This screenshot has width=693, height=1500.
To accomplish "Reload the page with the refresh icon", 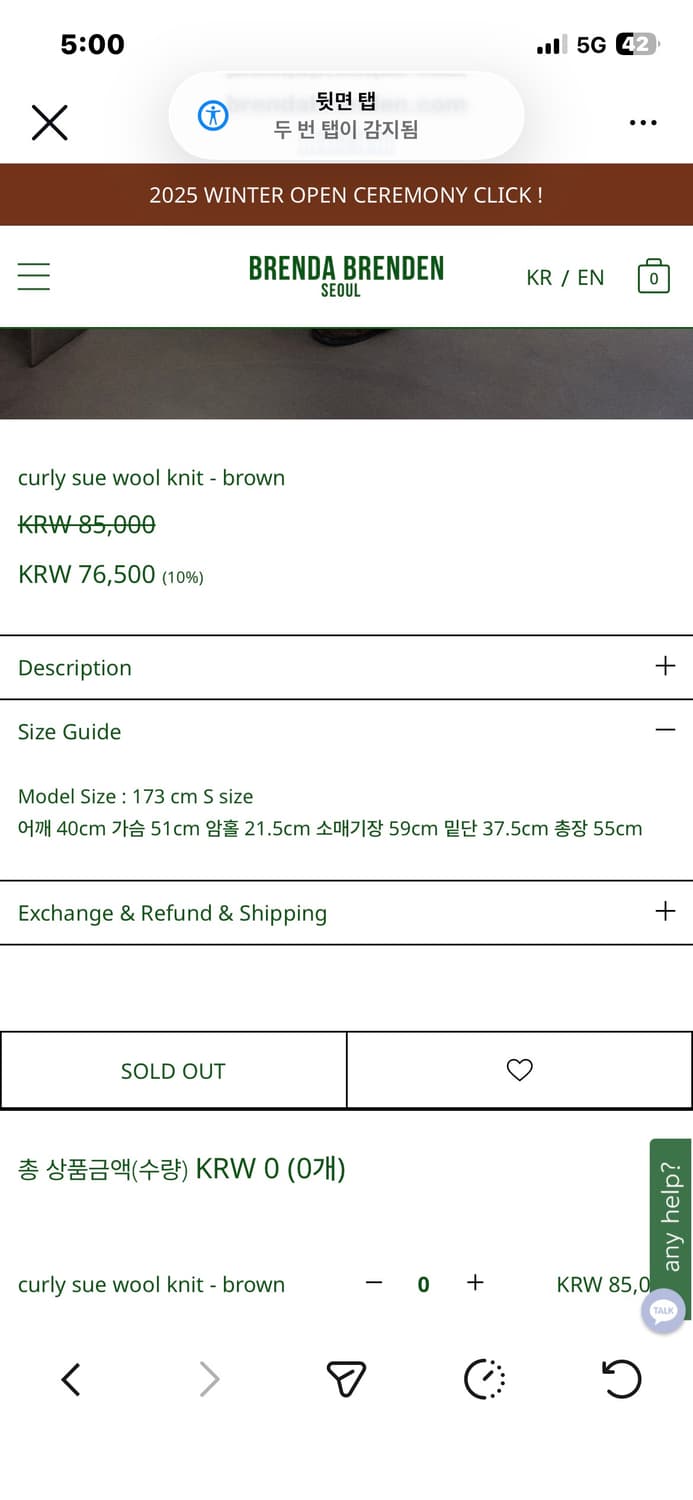I will coord(621,1379).
